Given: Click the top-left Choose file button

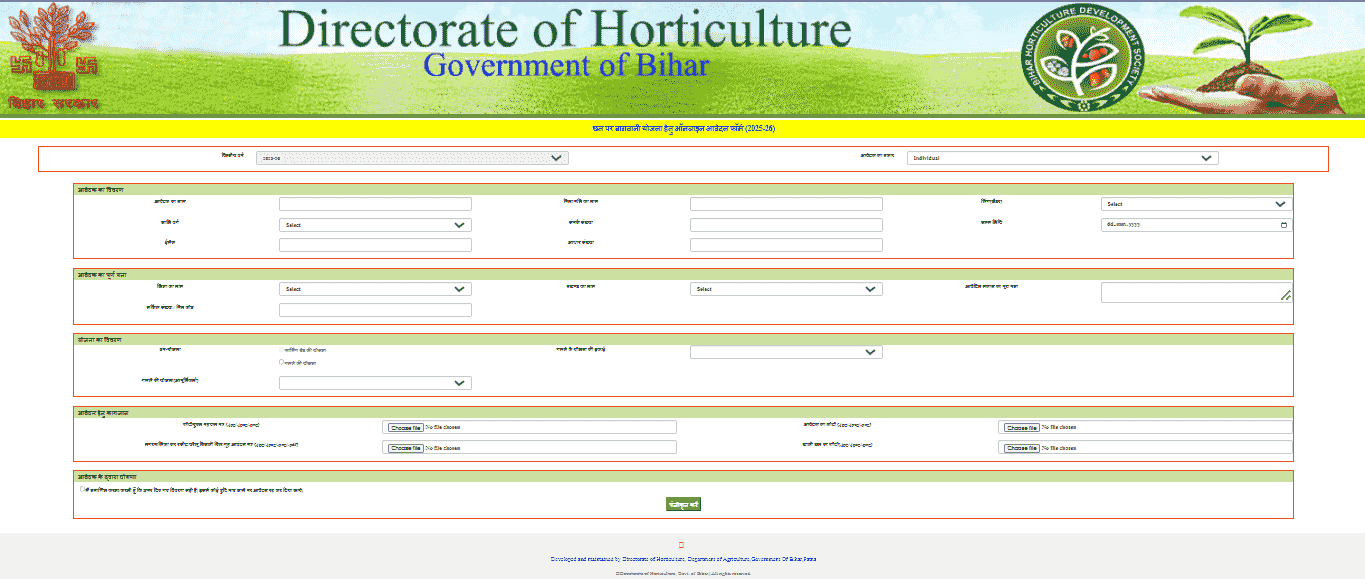Looking at the screenshot, I should pyautogui.click(x=405, y=427).
